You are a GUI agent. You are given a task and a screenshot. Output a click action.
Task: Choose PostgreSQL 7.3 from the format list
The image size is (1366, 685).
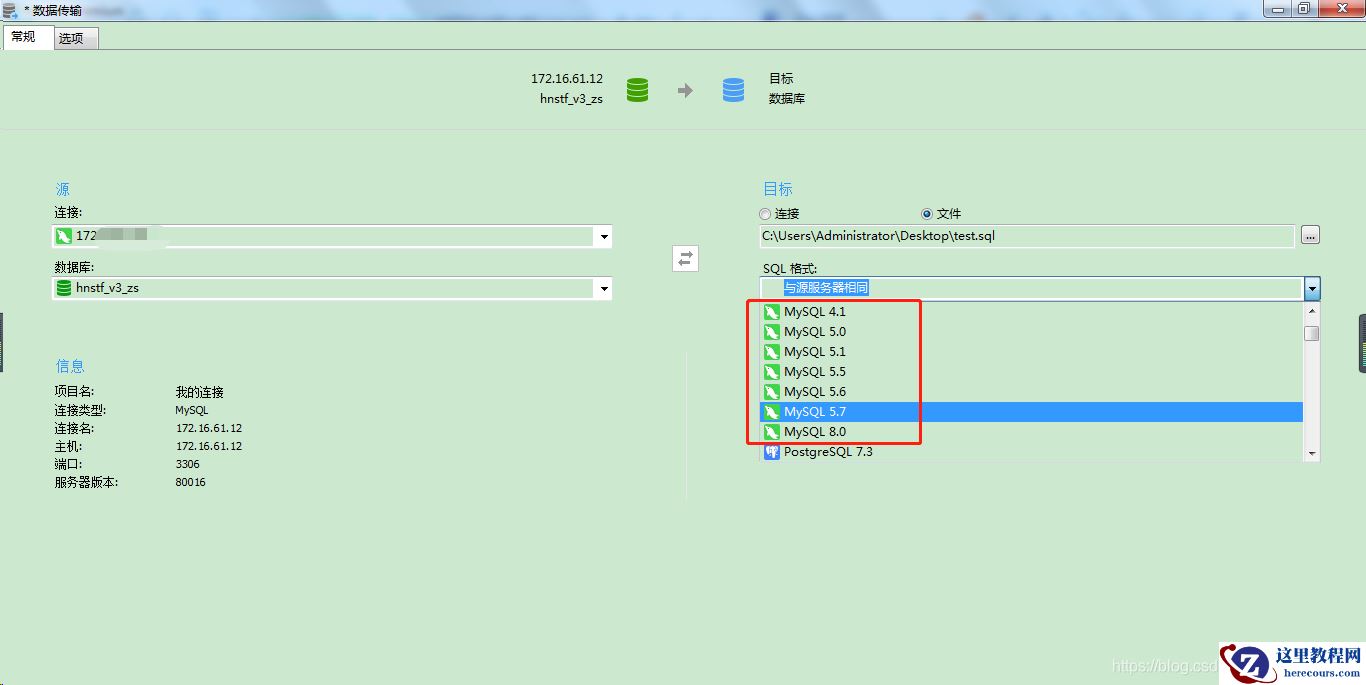click(x=1031, y=452)
